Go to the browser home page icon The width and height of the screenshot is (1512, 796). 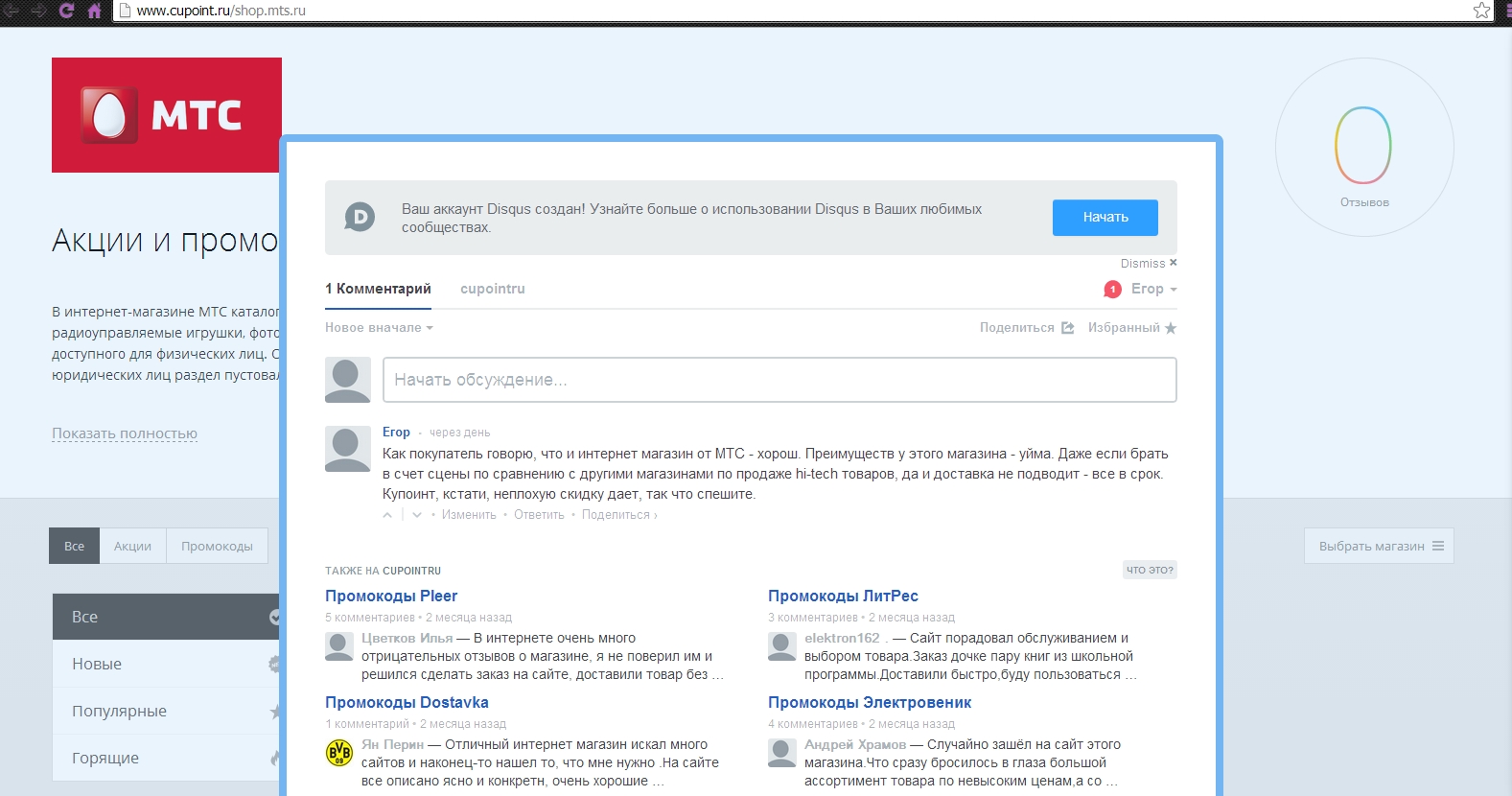click(94, 11)
